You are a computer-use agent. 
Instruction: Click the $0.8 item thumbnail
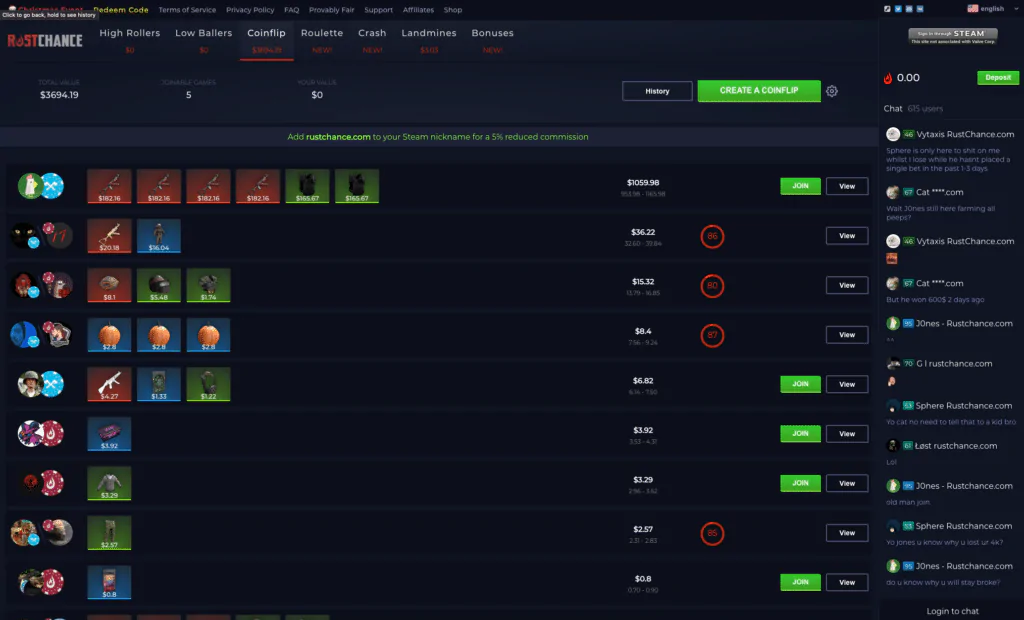tap(109, 582)
